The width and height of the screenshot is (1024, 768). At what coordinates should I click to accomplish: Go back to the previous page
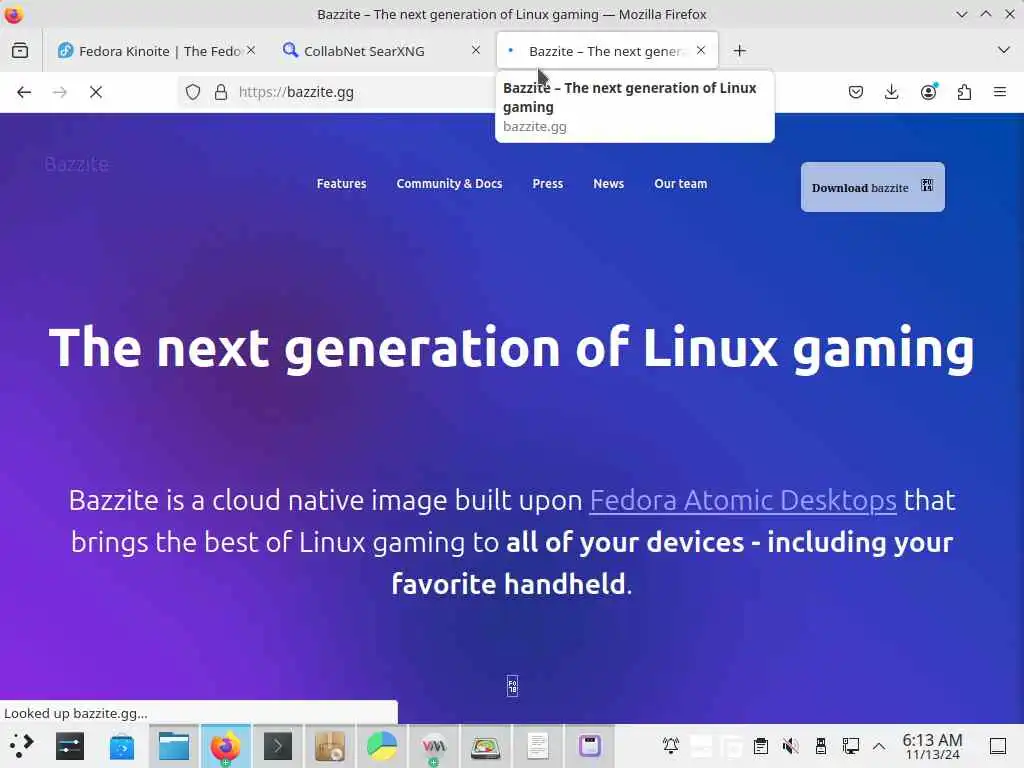(24, 92)
